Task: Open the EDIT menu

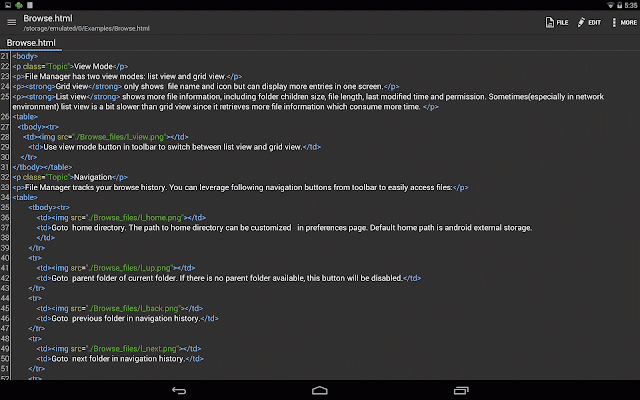Action: coord(589,22)
